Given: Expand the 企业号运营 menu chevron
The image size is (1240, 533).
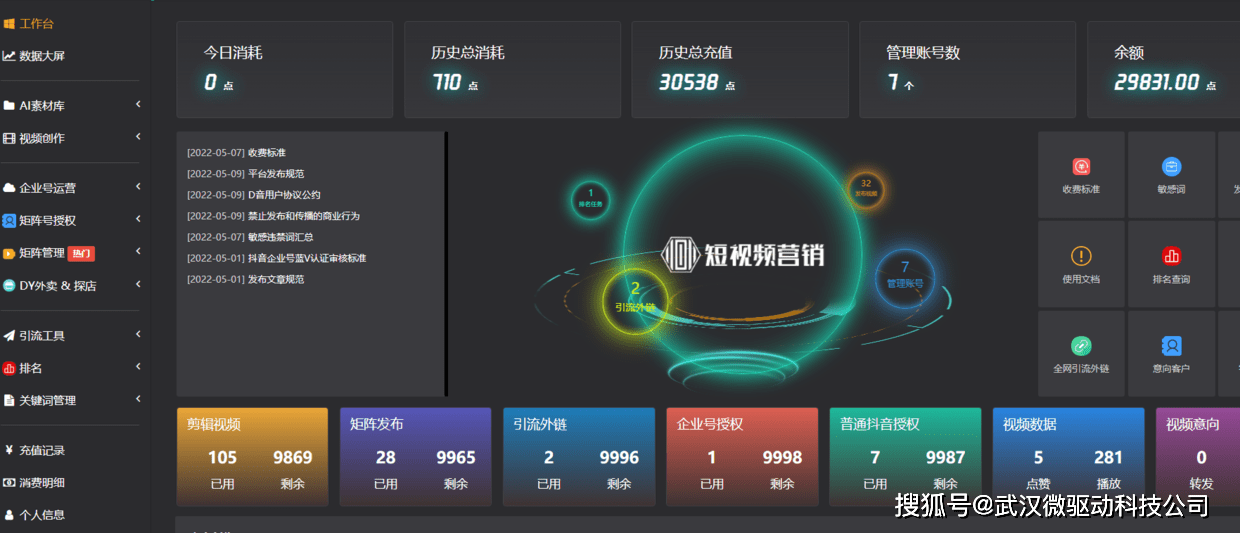Looking at the screenshot, I should (x=138, y=186).
